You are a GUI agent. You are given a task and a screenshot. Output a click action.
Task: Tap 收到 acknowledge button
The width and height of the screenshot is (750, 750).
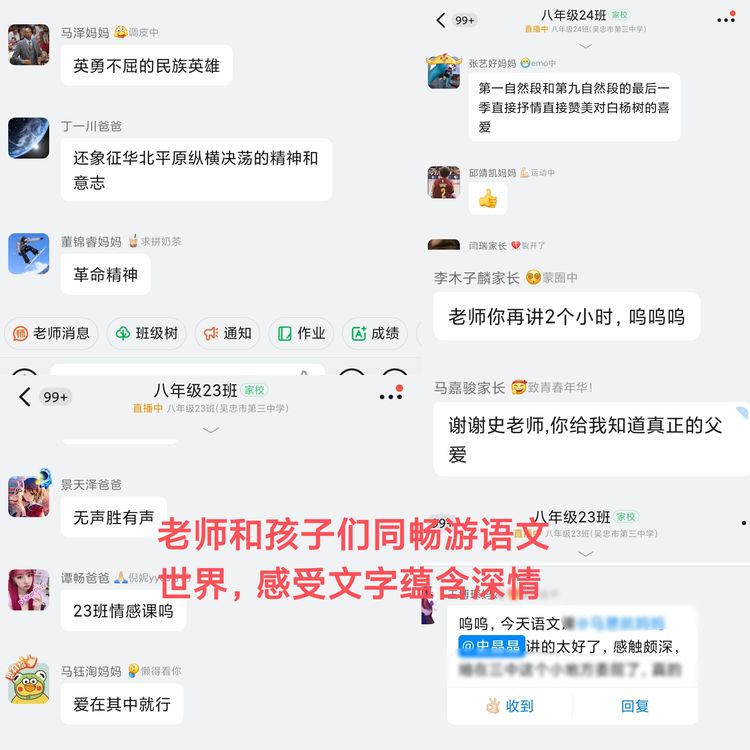(x=510, y=706)
